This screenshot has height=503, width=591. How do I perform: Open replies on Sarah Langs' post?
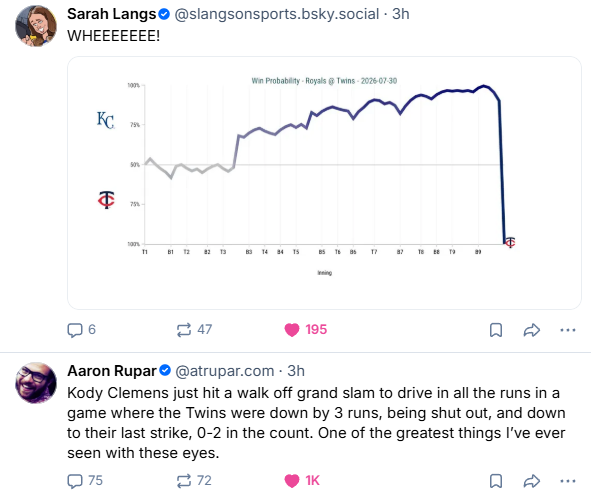point(81,330)
